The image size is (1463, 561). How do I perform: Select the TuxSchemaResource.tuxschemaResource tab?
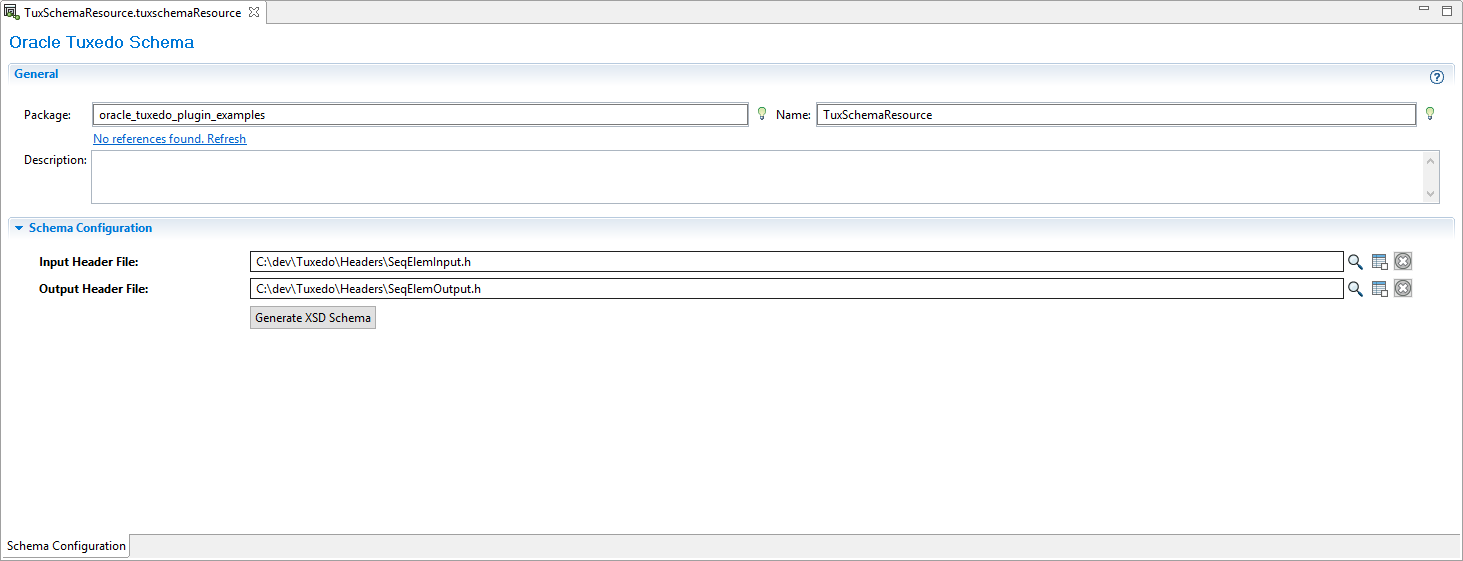pos(132,13)
